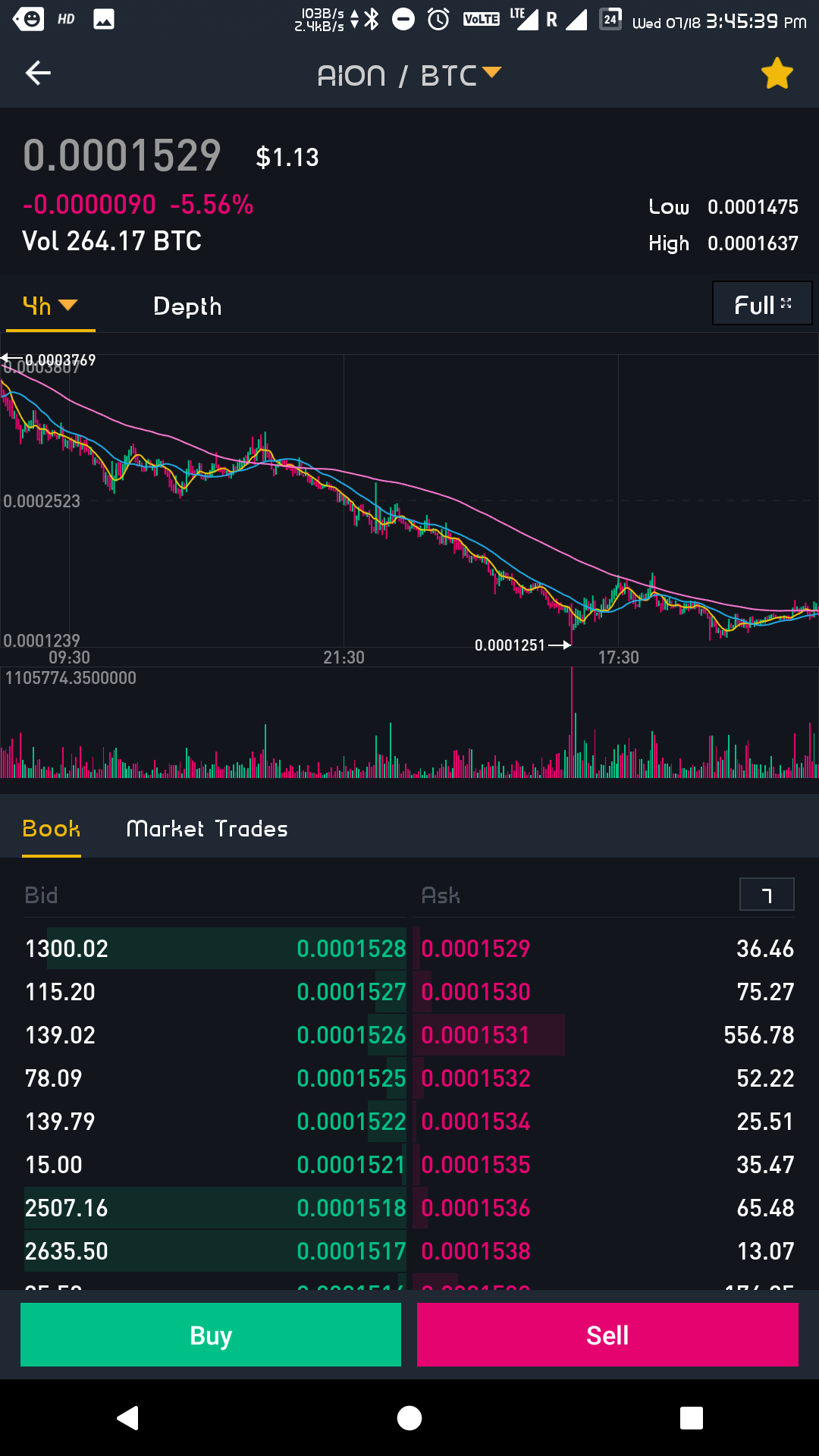
Task: Tap the Android back navigation button
Action: click(x=127, y=1417)
